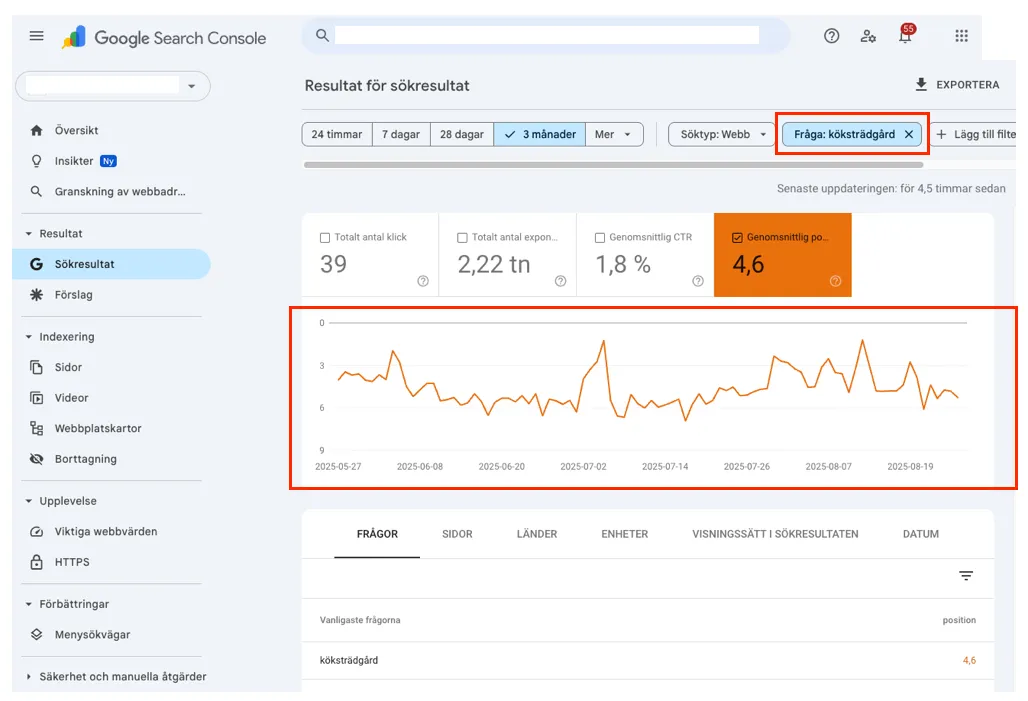Switch to VISNINGSSÄTT I SÖKRESULTATEN tab
This screenshot has width=1028, height=701.
(775, 534)
